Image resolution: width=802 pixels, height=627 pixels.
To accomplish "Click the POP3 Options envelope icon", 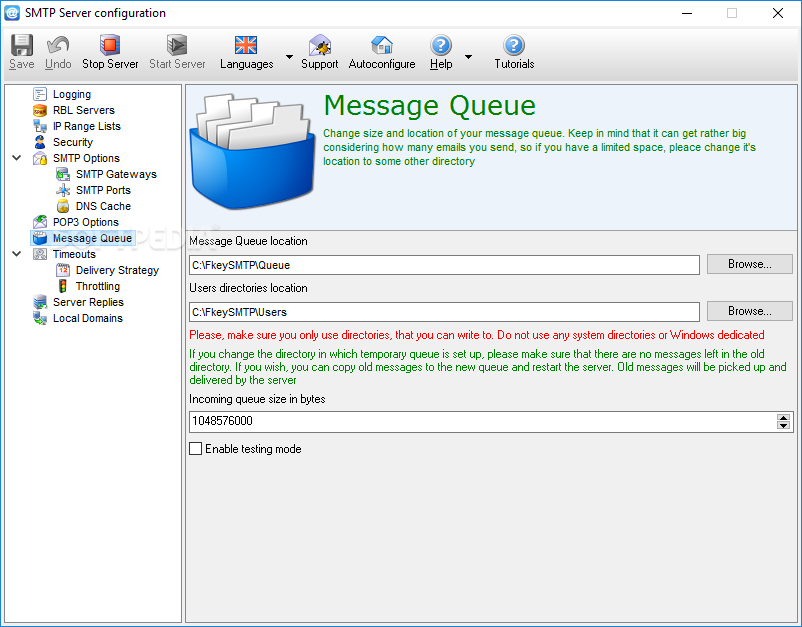I will click(x=40, y=222).
